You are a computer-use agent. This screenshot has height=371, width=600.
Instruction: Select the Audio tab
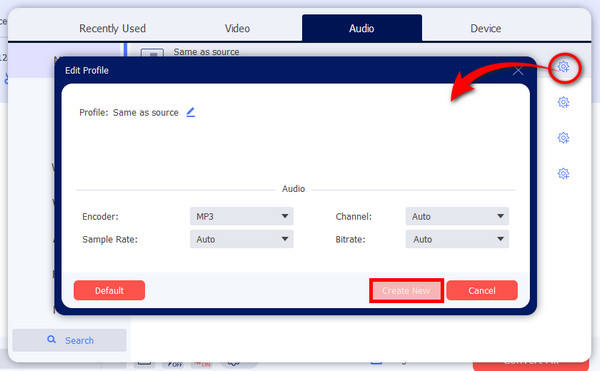tap(362, 28)
